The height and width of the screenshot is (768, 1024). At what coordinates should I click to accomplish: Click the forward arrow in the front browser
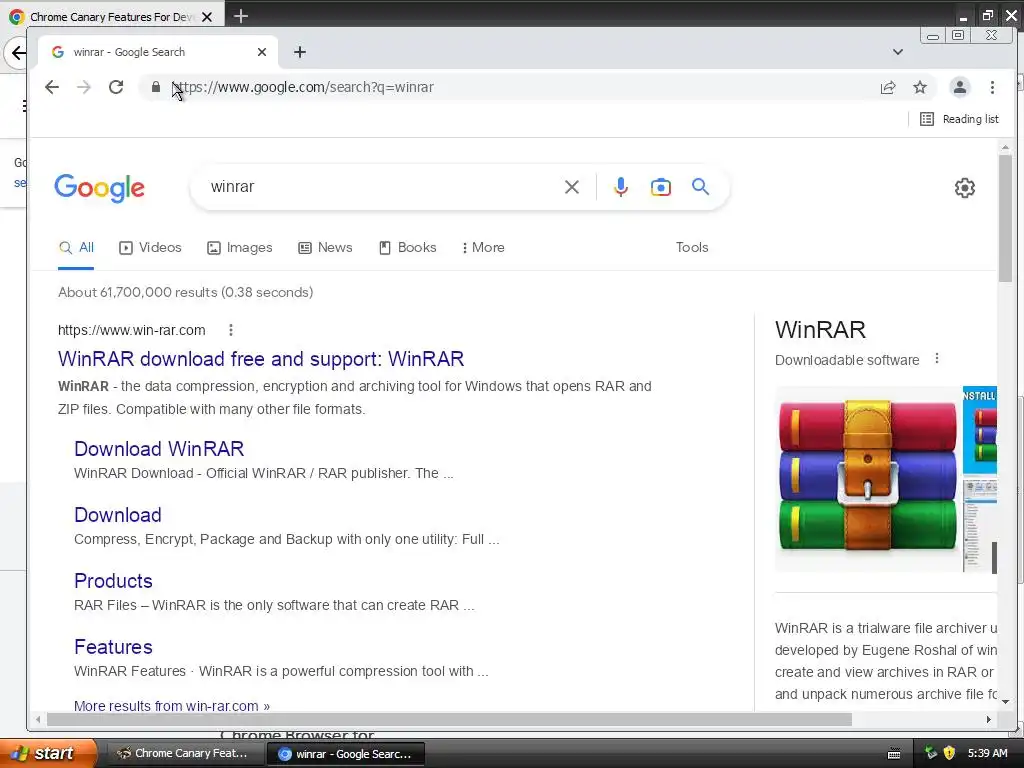(x=84, y=87)
